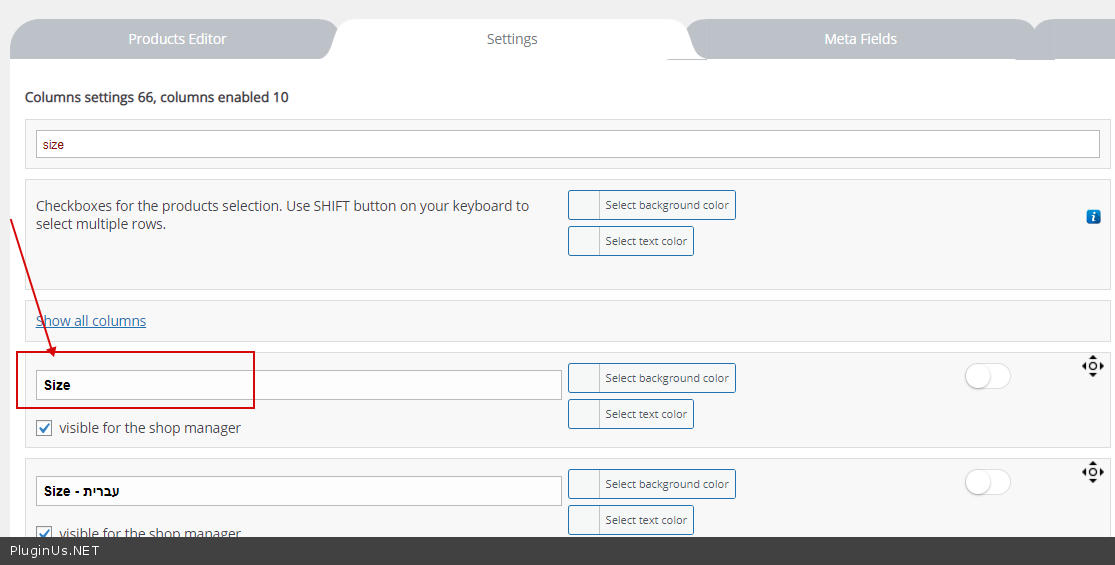Screen dimensions: 1115x565
Task: Click the blue info icon
Action: tap(1093, 216)
